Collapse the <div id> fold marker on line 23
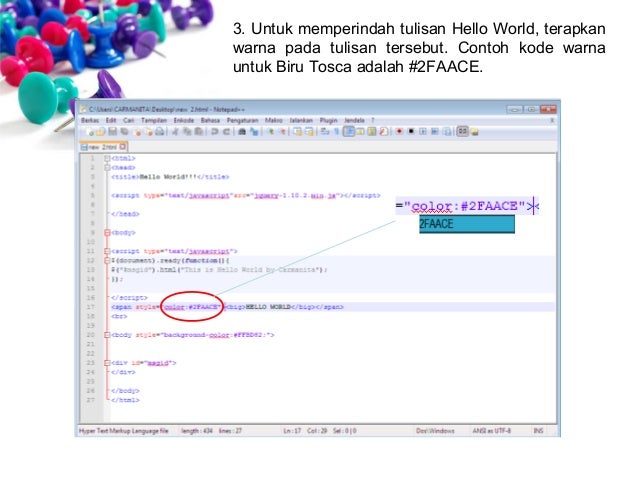 pyautogui.click(x=107, y=363)
